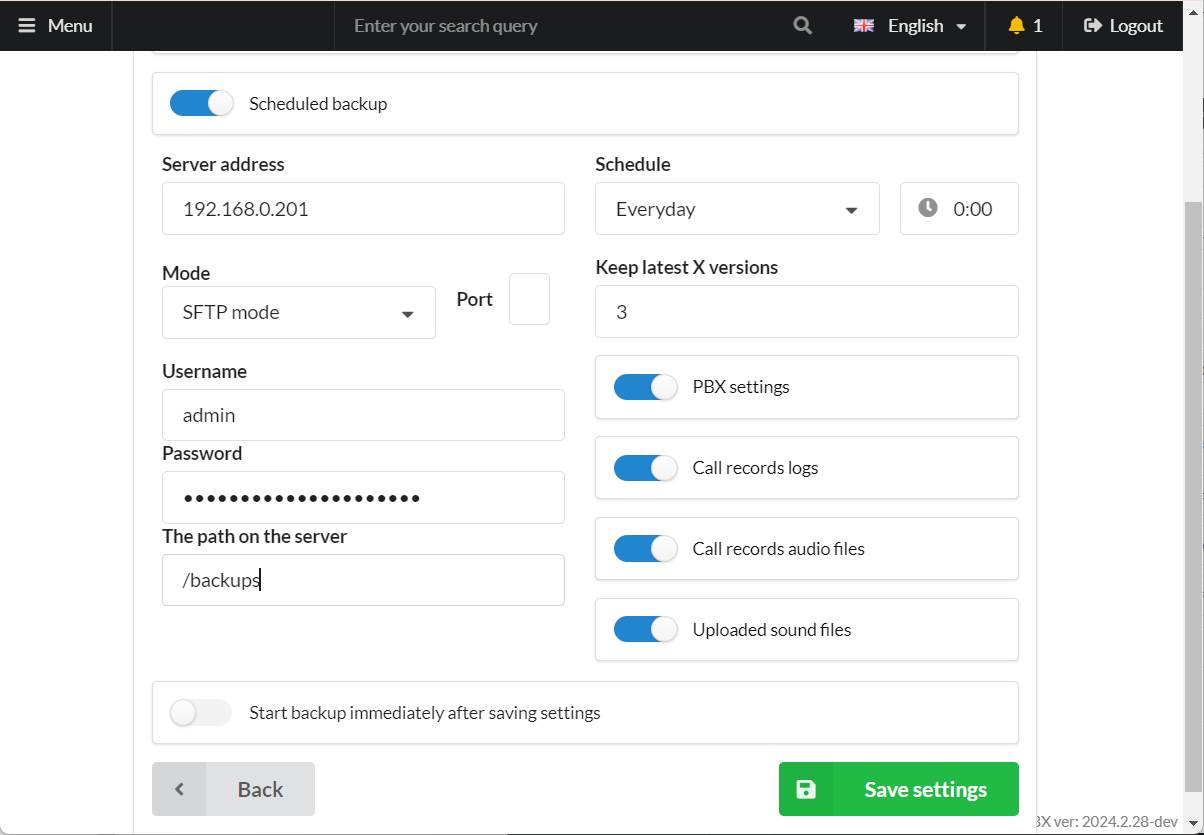Click the clock icon in time field
1204x835 pixels.
(928, 208)
